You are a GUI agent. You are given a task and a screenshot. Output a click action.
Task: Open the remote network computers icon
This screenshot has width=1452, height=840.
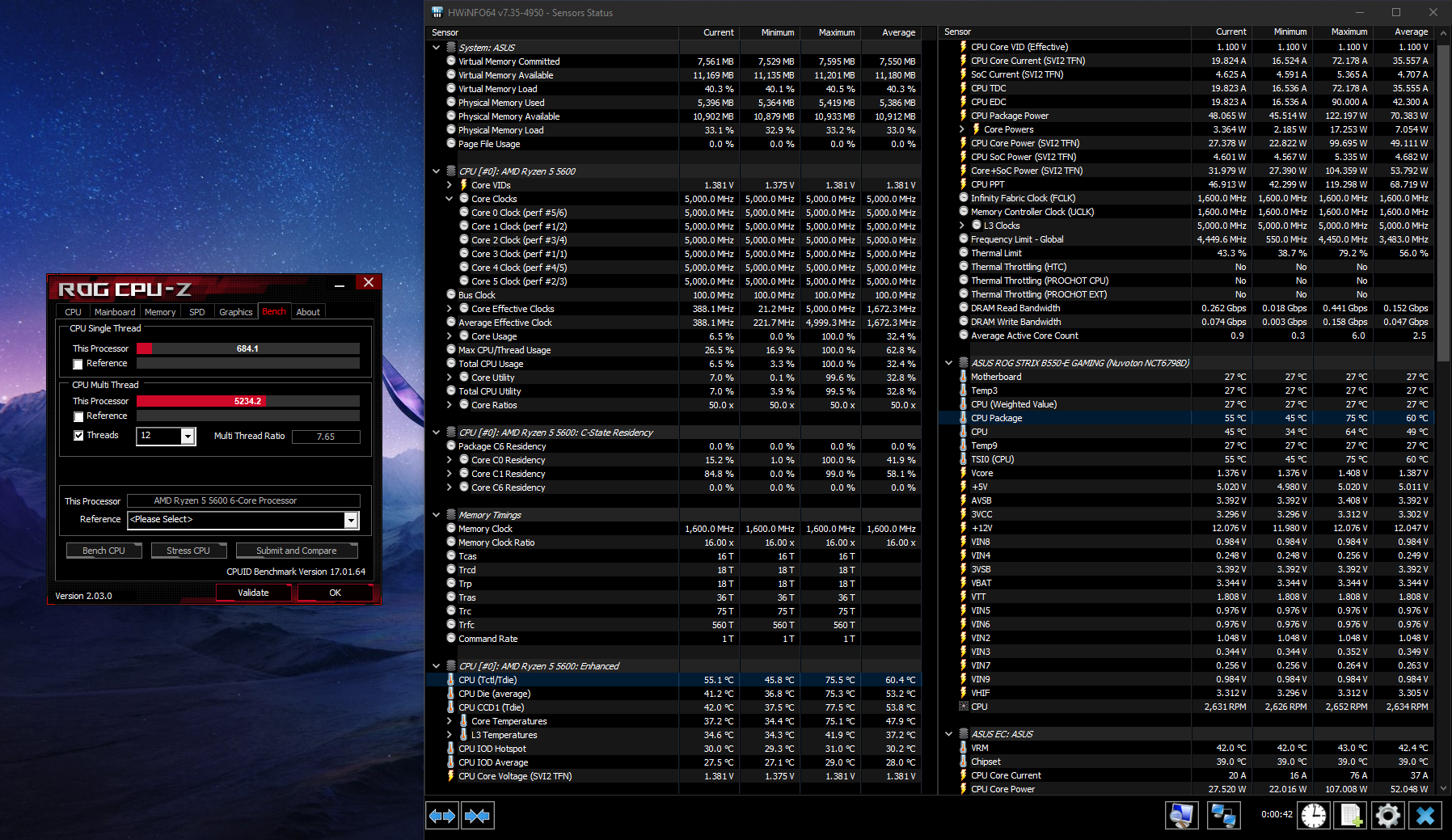(1223, 815)
